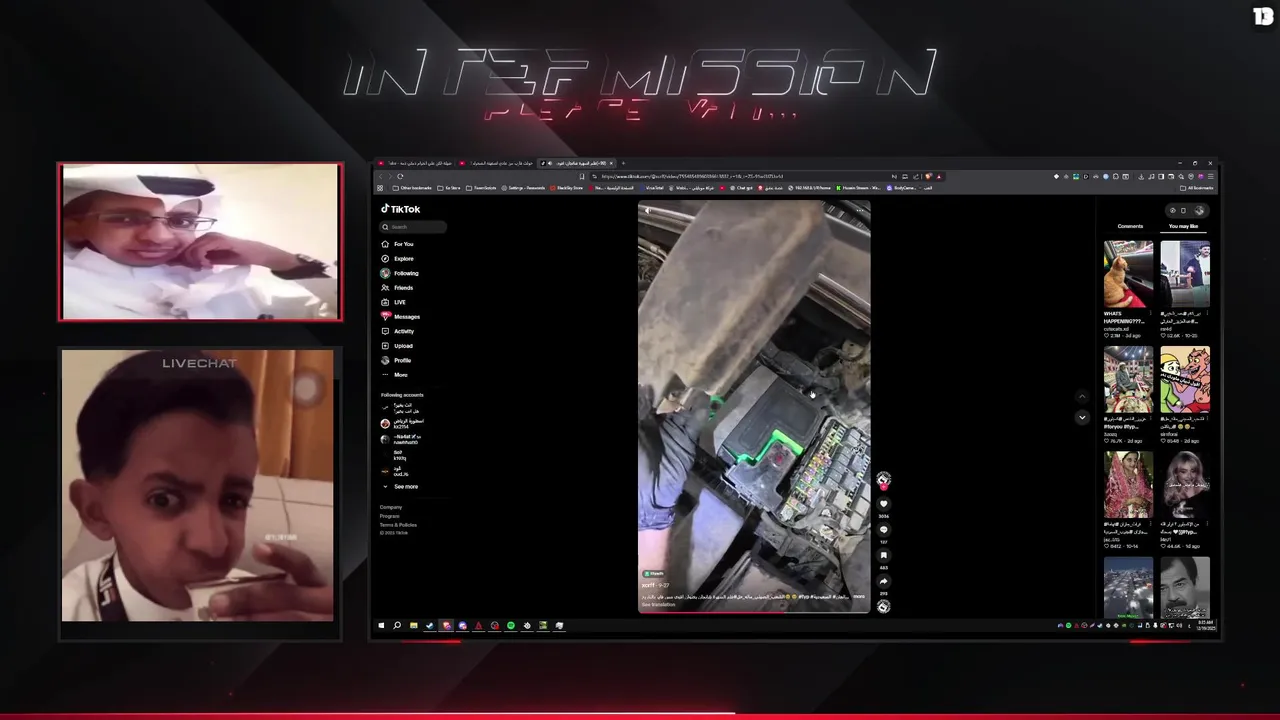Switch to the first browser tab
The height and width of the screenshot is (720, 1280).
[414, 163]
